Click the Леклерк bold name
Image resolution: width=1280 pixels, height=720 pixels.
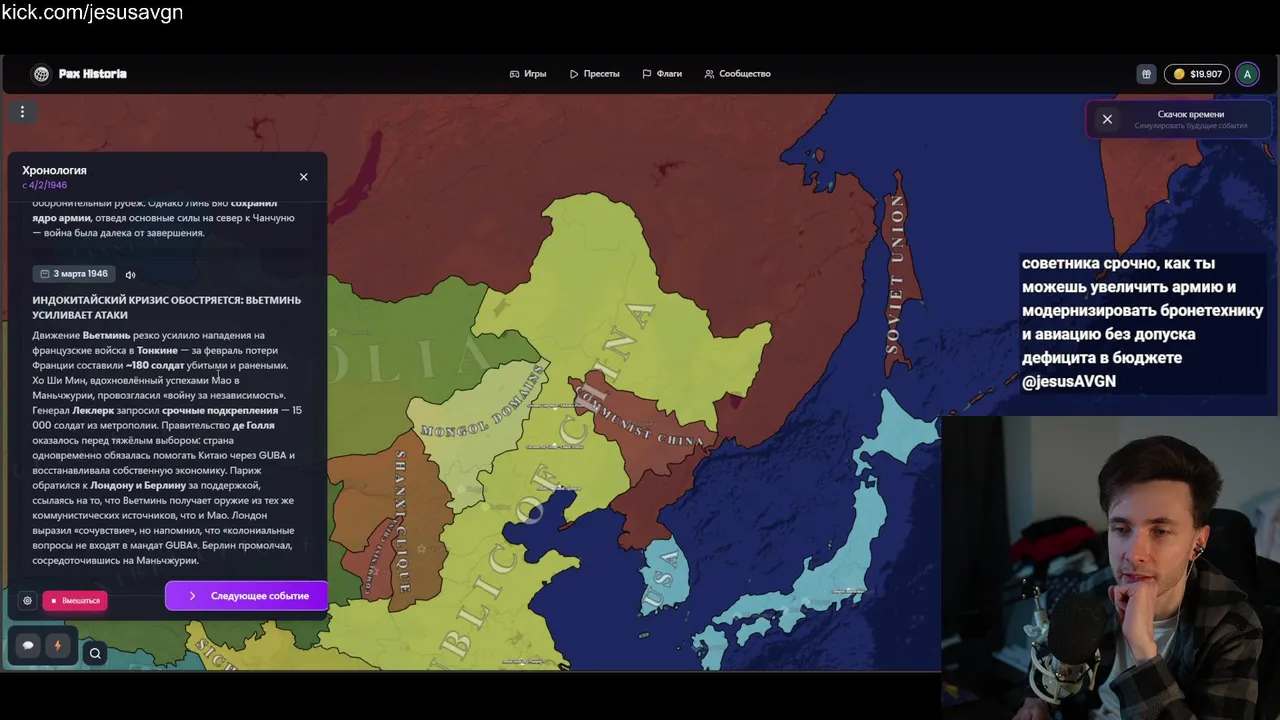93,410
